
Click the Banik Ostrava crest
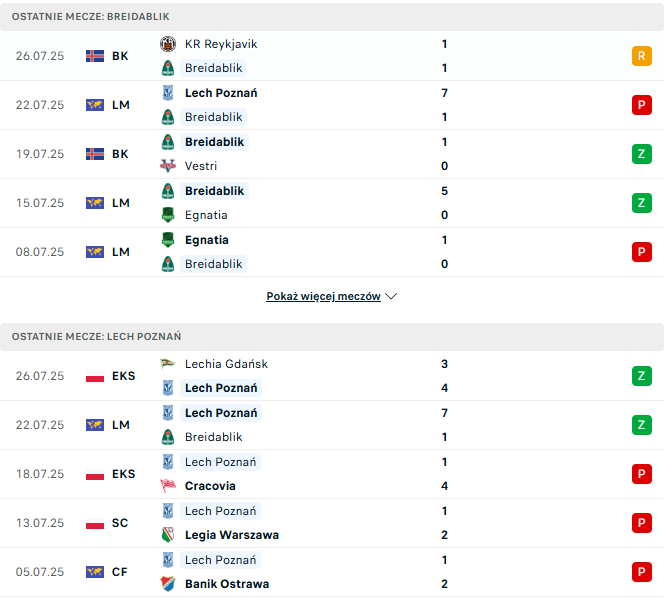tap(168, 584)
